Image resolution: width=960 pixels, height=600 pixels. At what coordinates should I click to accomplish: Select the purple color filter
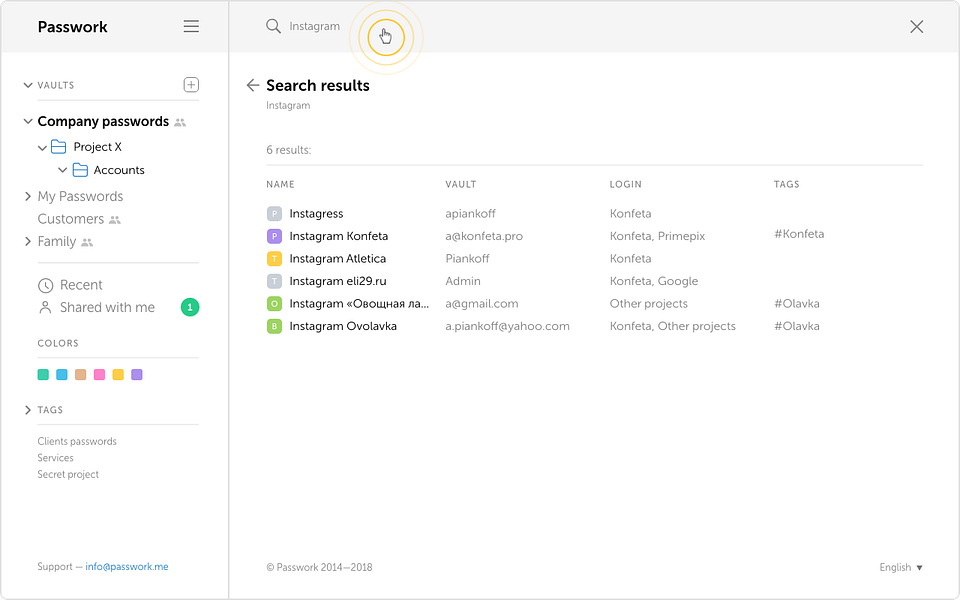[x=137, y=375]
